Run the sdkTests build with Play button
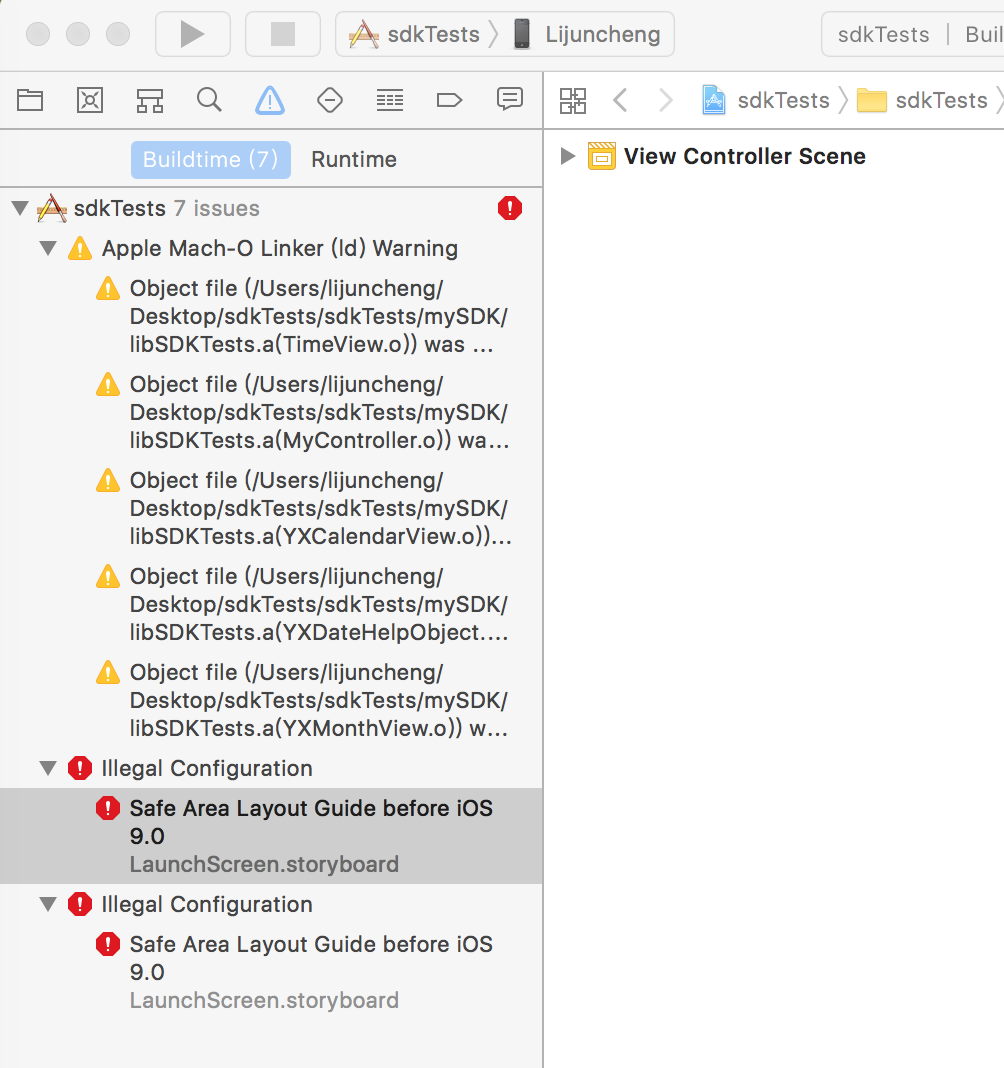 [x=193, y=34]
